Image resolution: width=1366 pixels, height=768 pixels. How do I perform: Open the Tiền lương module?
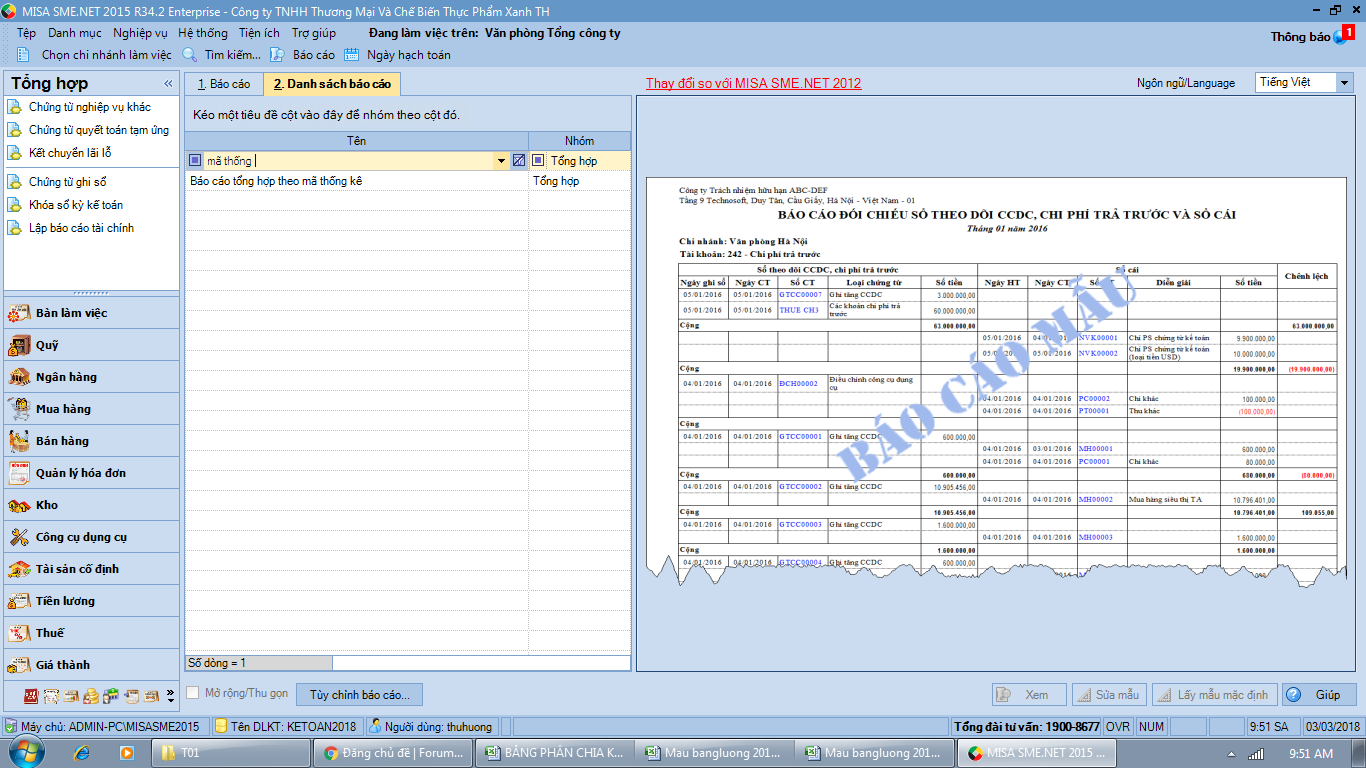[91, 601]
